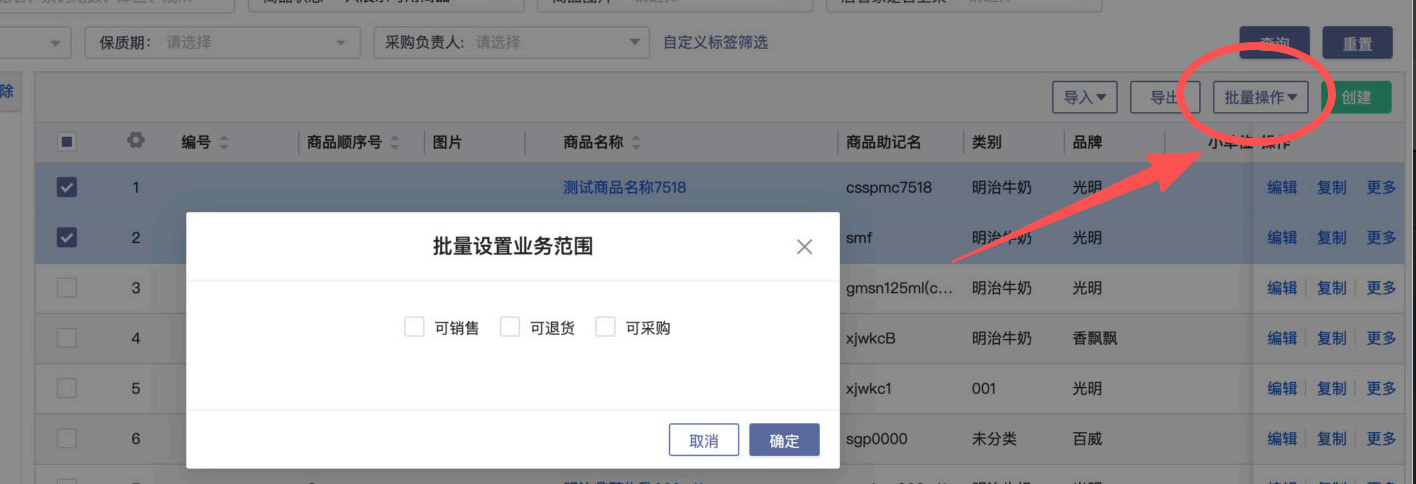Check the 可销售 checkbox
The height and width of the screenshot is (484, 1416).
414,327
